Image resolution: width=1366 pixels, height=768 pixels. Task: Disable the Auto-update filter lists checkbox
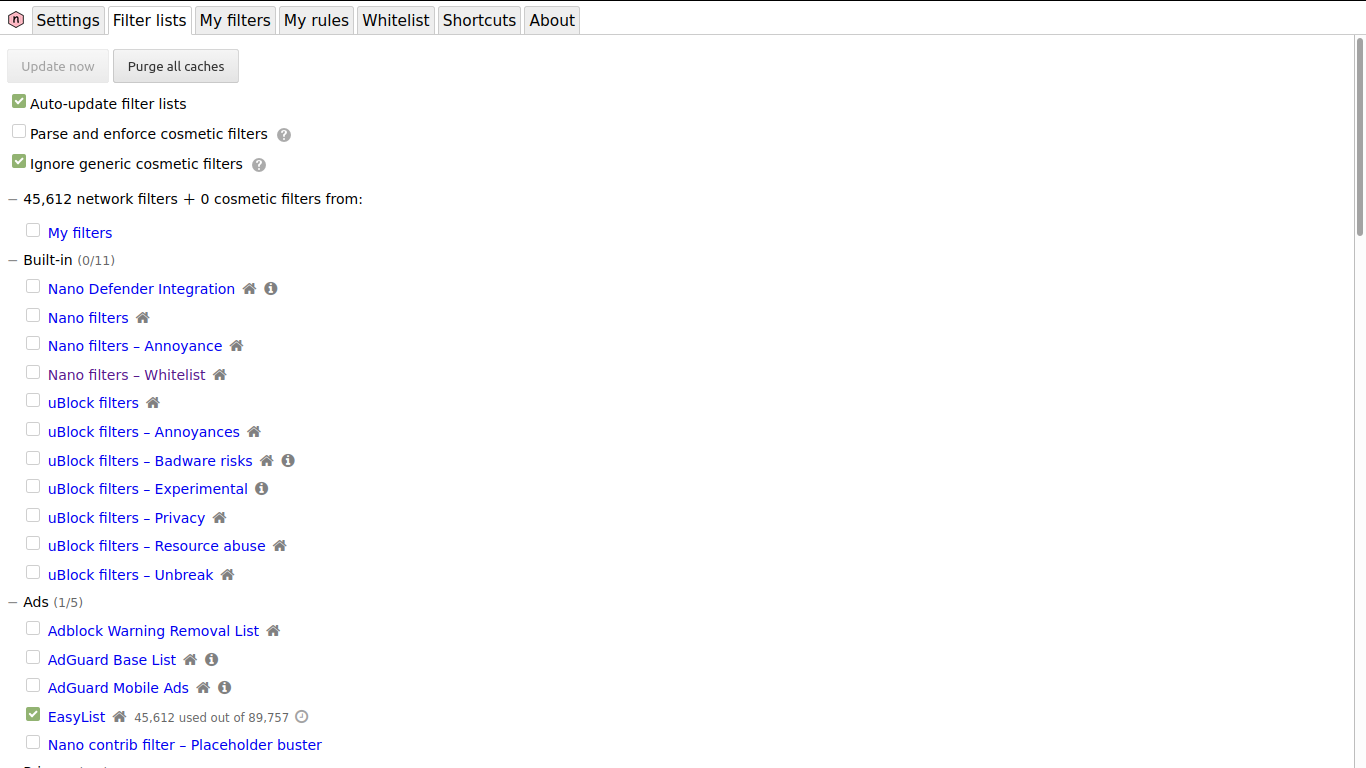coord(18,100)
